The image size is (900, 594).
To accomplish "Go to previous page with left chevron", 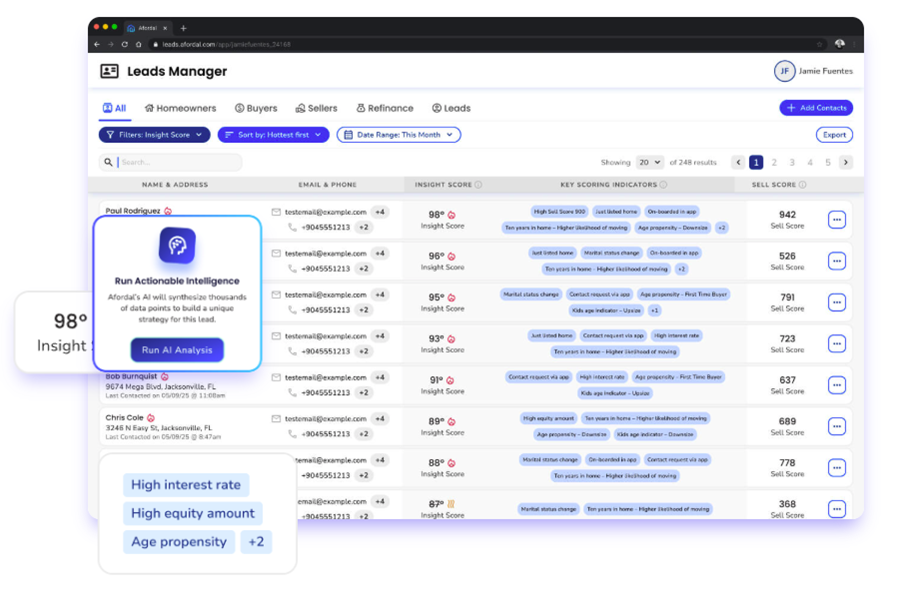I will [x=738, y=162].
